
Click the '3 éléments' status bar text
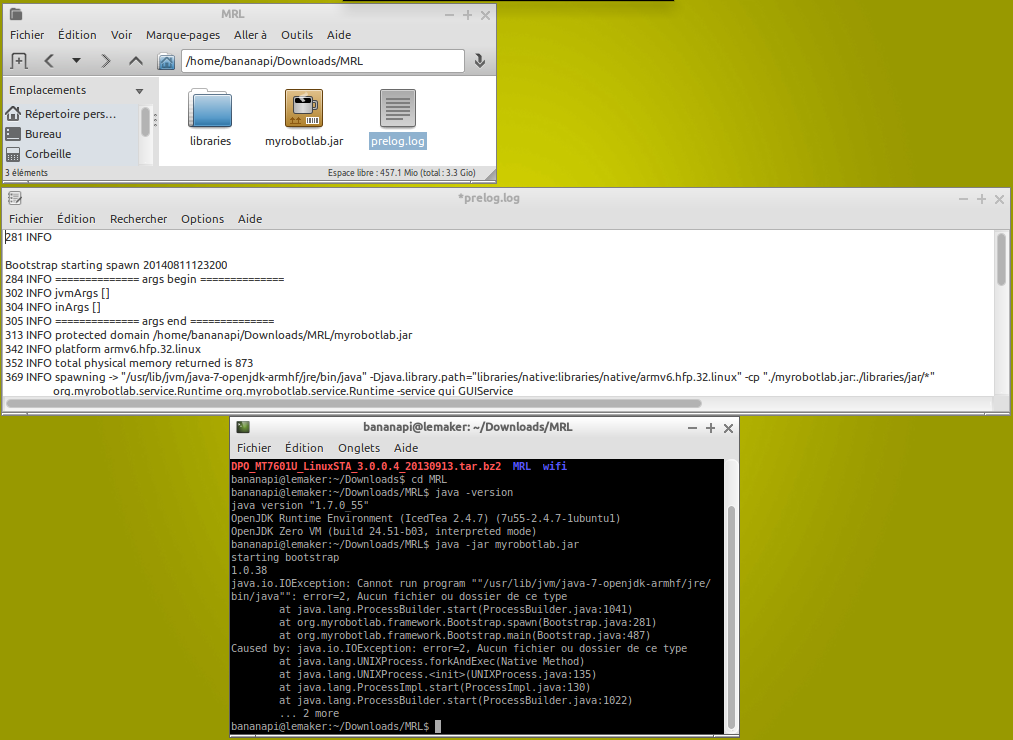(x=26, y=173)
